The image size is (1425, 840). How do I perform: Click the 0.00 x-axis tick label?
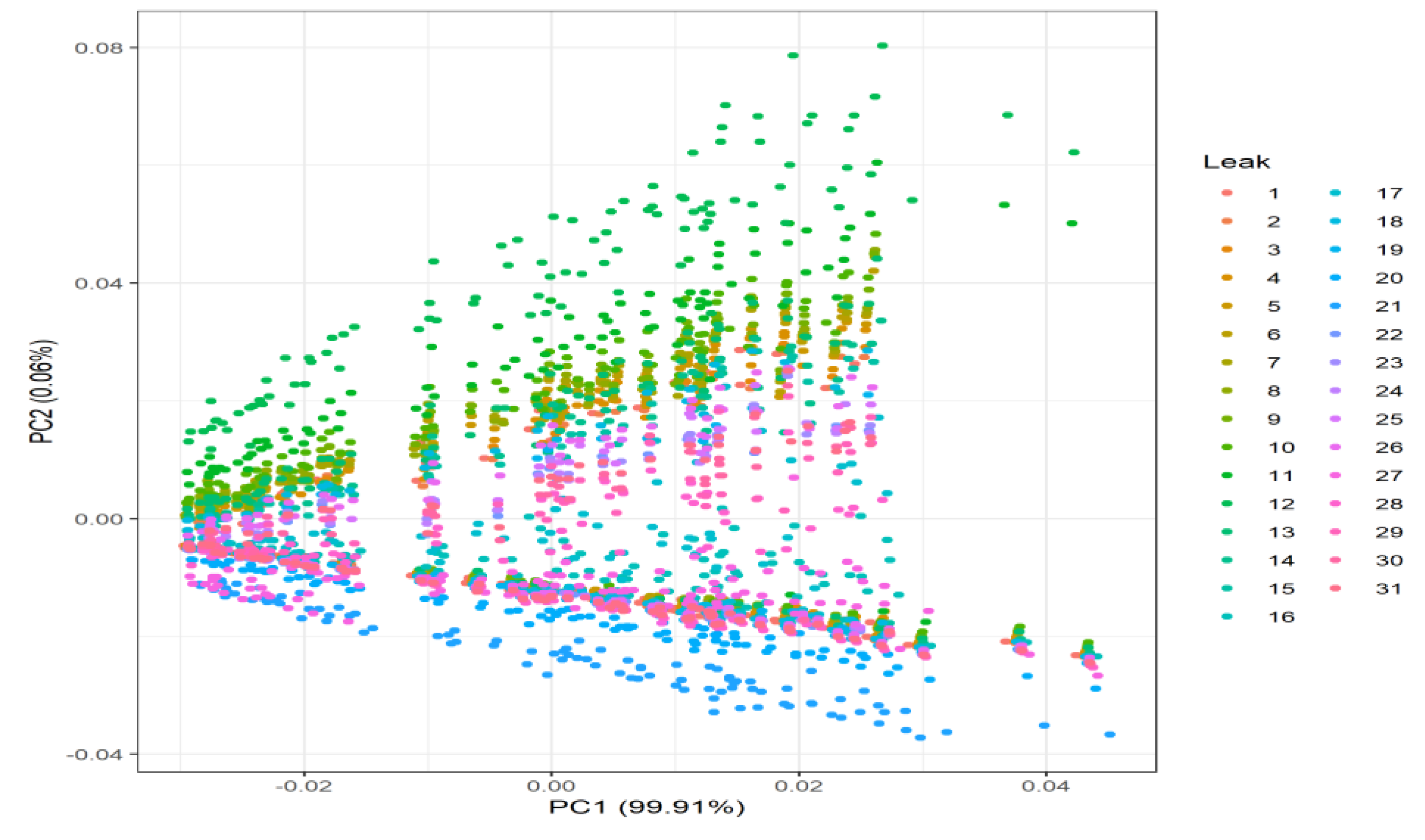[551, 787]
